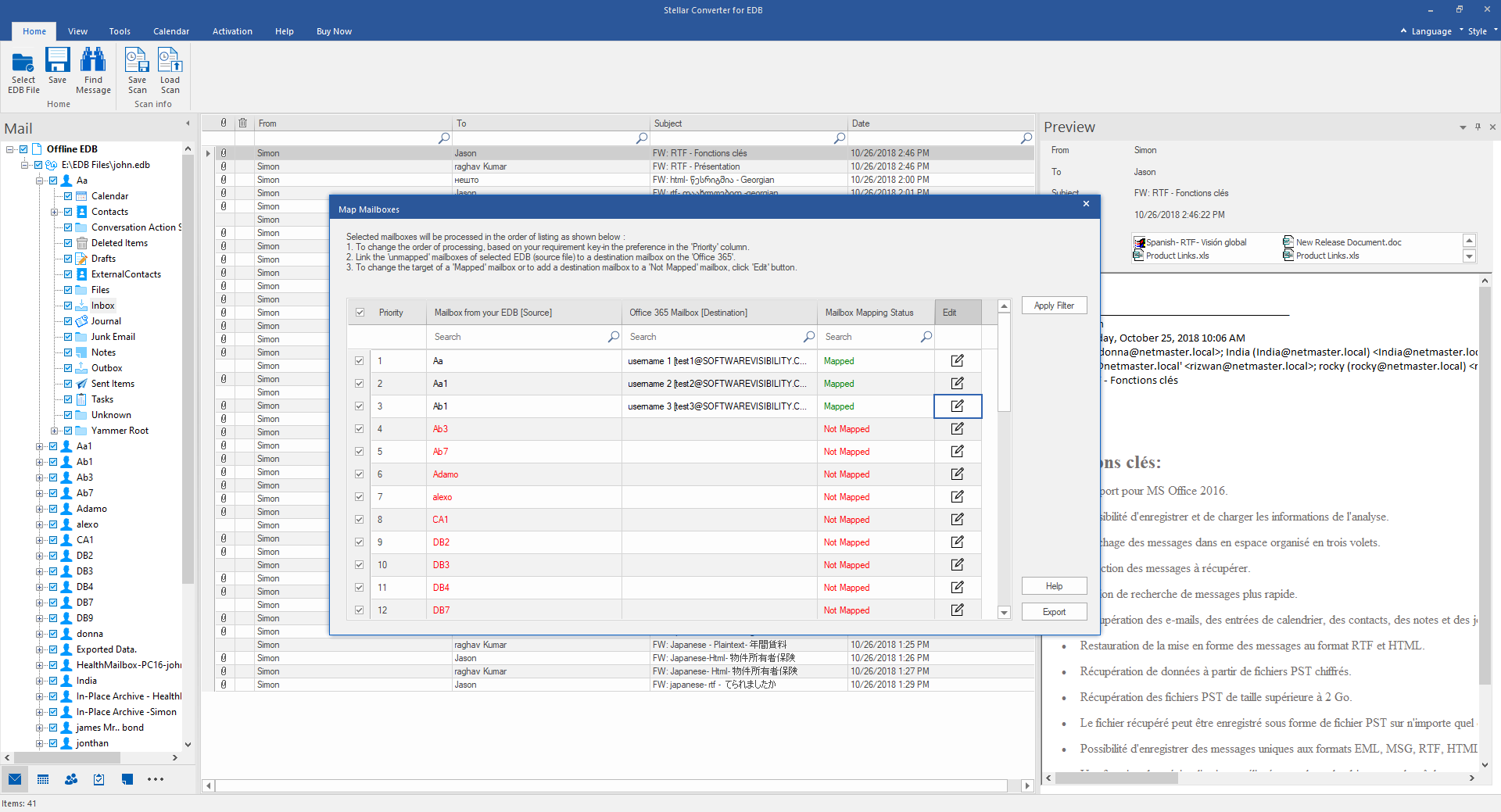Uncheck priority 2 mailbox Aa1 row
This screenshot has width=1501, height=812.
coord(360,384)
